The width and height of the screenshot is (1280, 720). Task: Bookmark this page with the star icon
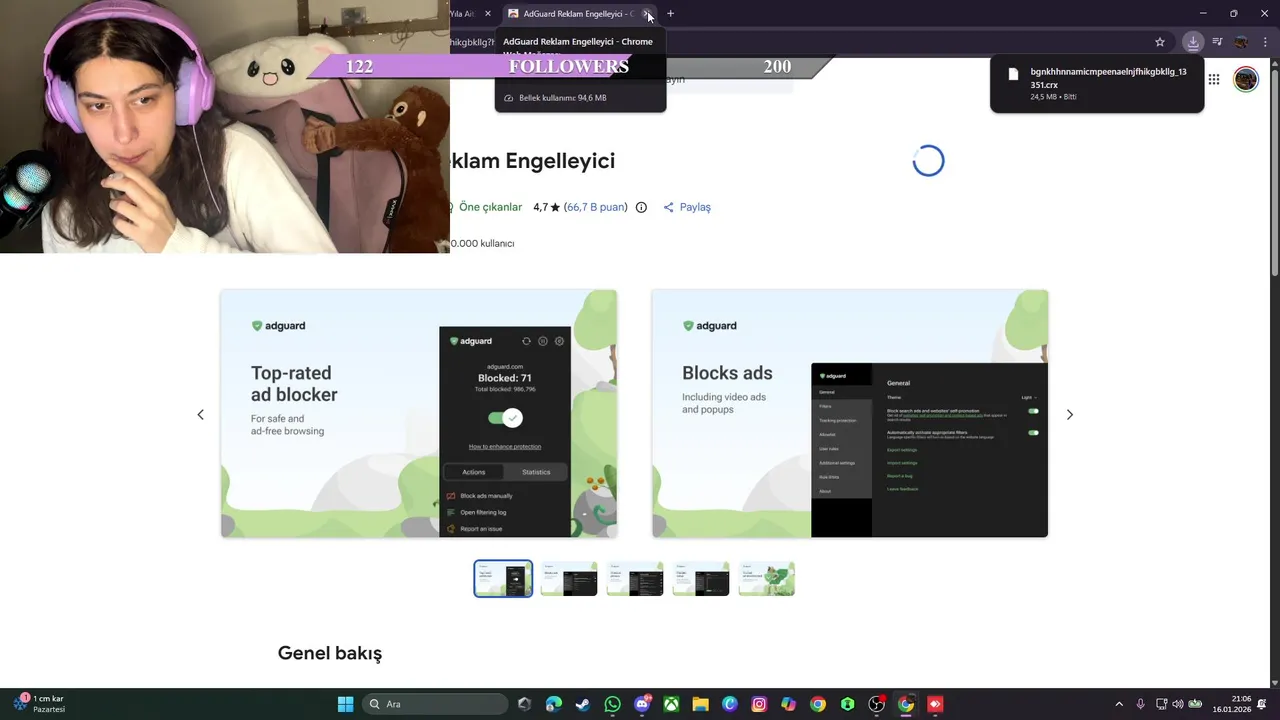point(1160,42)
